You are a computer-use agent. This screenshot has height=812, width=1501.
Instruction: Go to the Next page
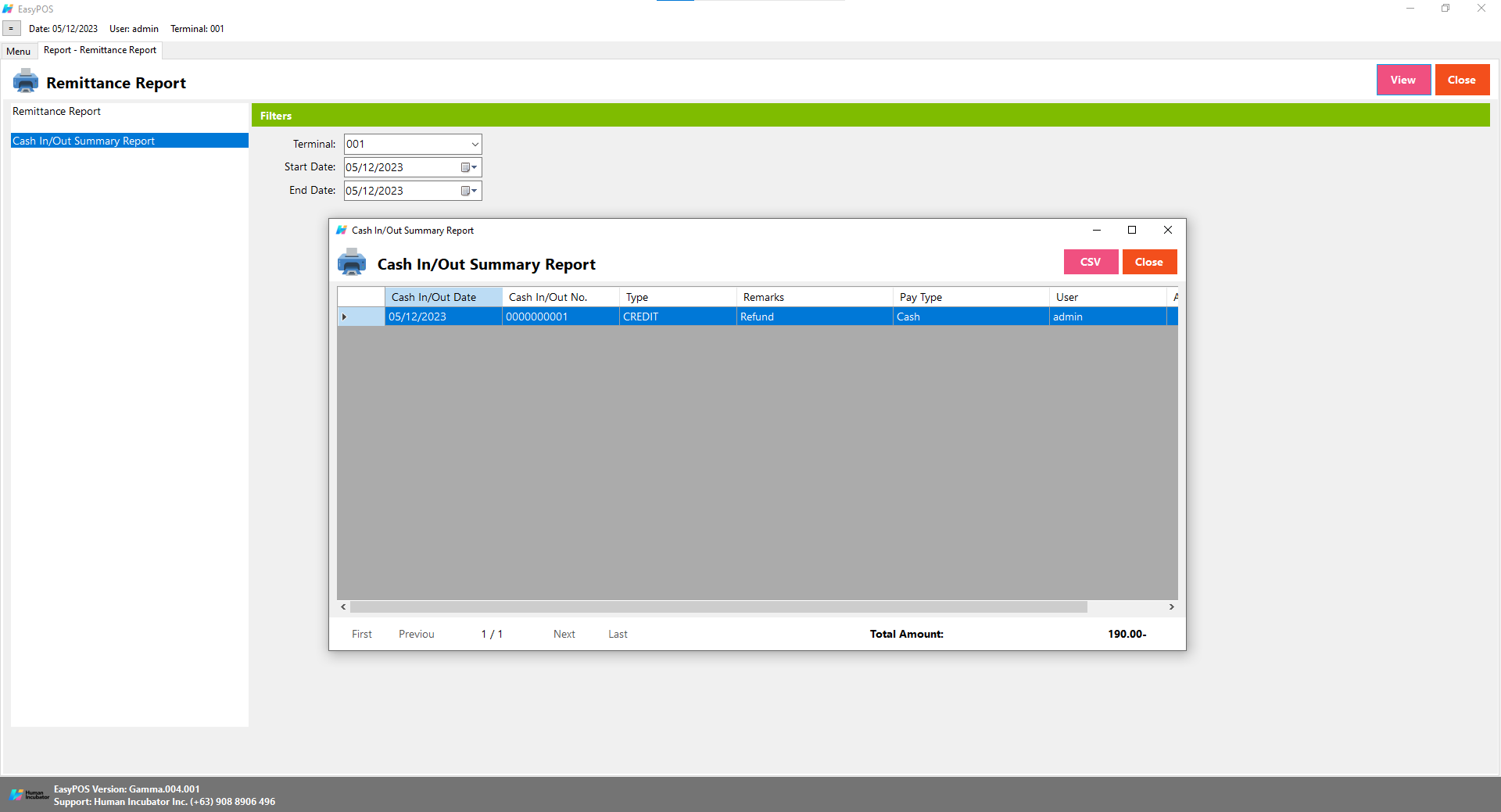pyautogui.click(x=564, y=634)
